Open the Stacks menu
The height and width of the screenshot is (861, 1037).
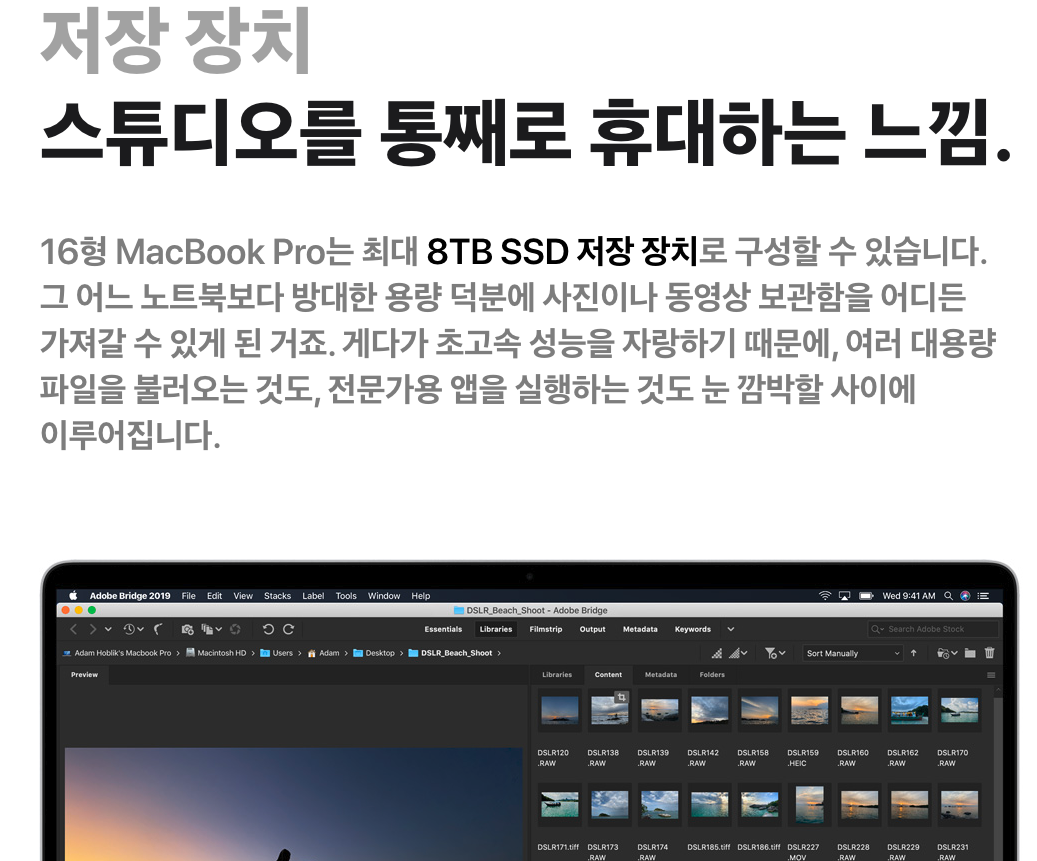click(277, 595)
